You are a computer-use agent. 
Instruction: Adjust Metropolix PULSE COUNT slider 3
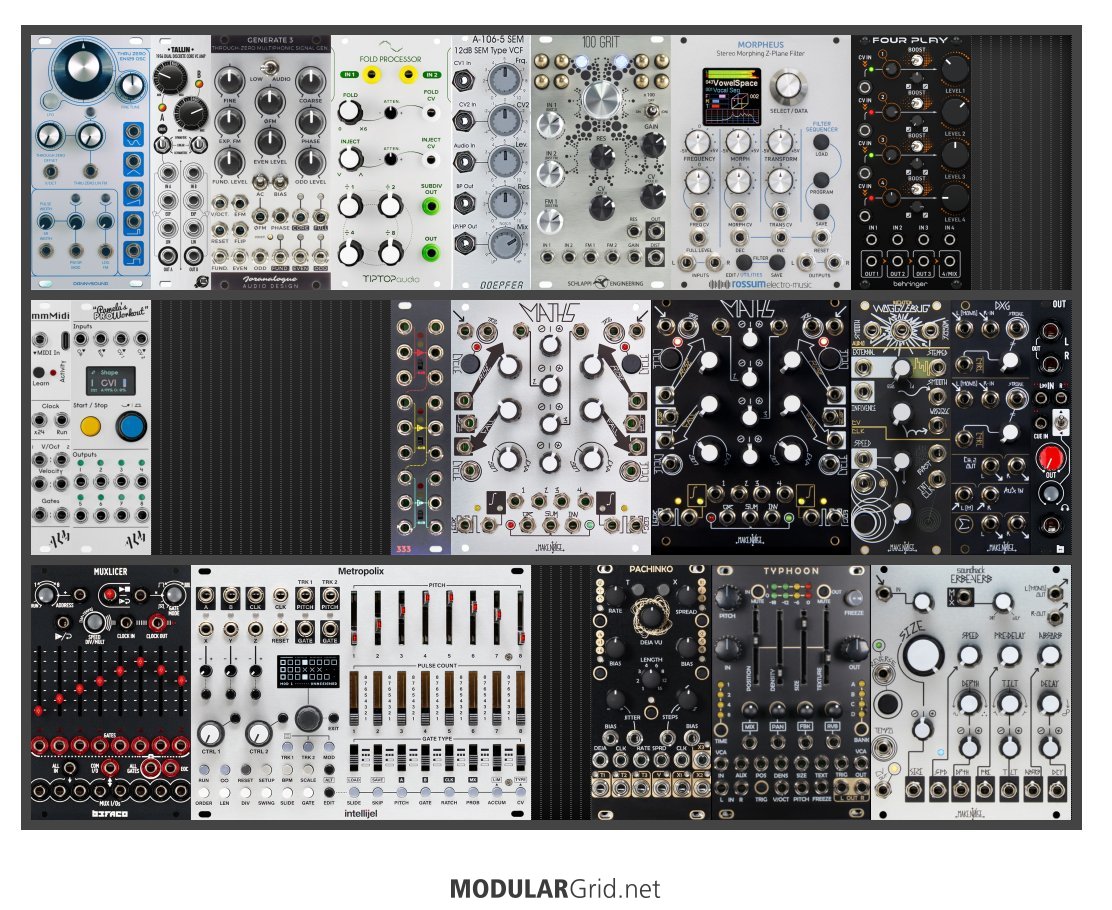click(x=401, y=696)
